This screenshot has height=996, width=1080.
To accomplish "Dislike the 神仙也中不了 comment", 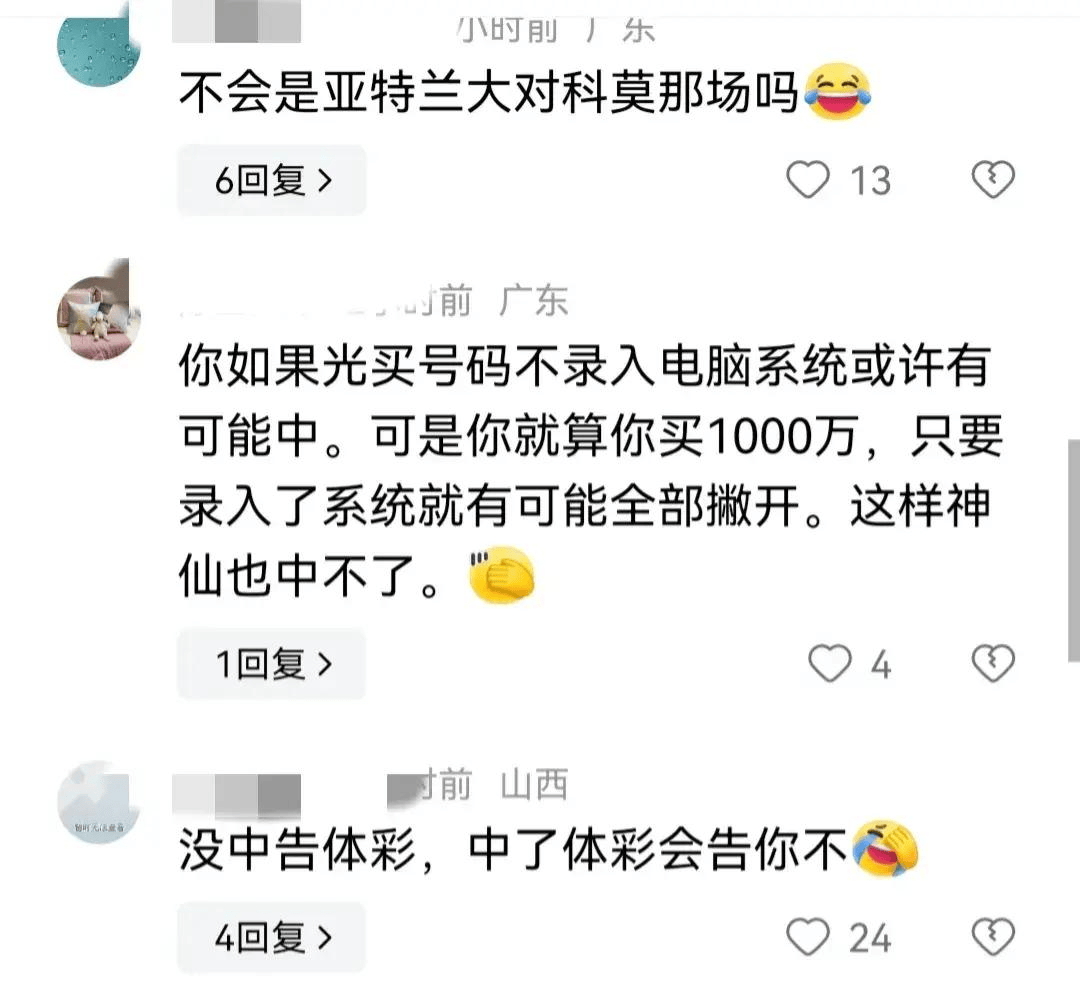I will (x=993, y=663).
